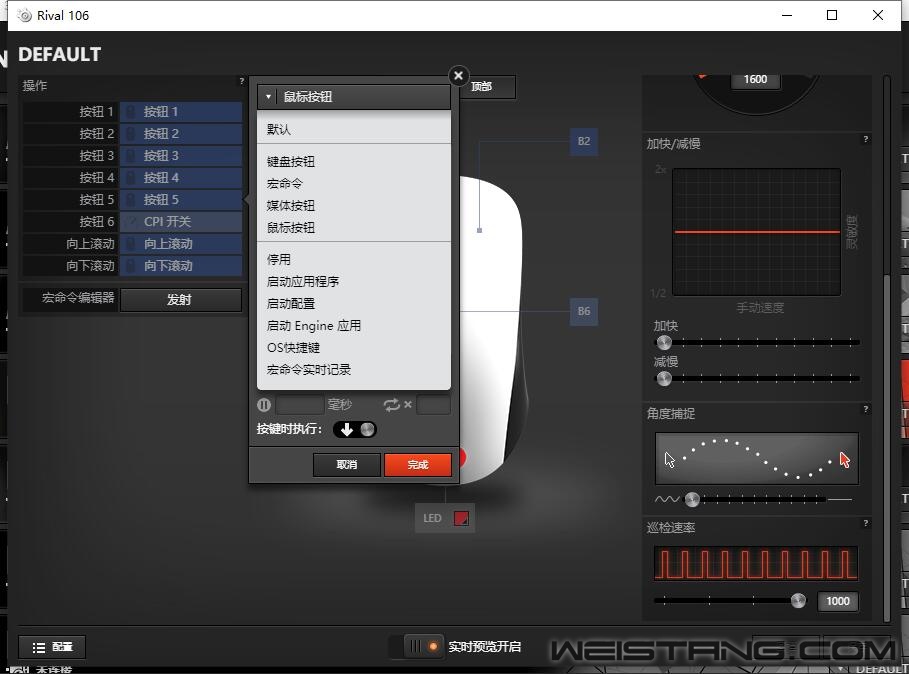This screenshot has width=909, height=674.
Task: Choose 媒体按钮 in the dropdown list
Action: (x=291, y=206)
